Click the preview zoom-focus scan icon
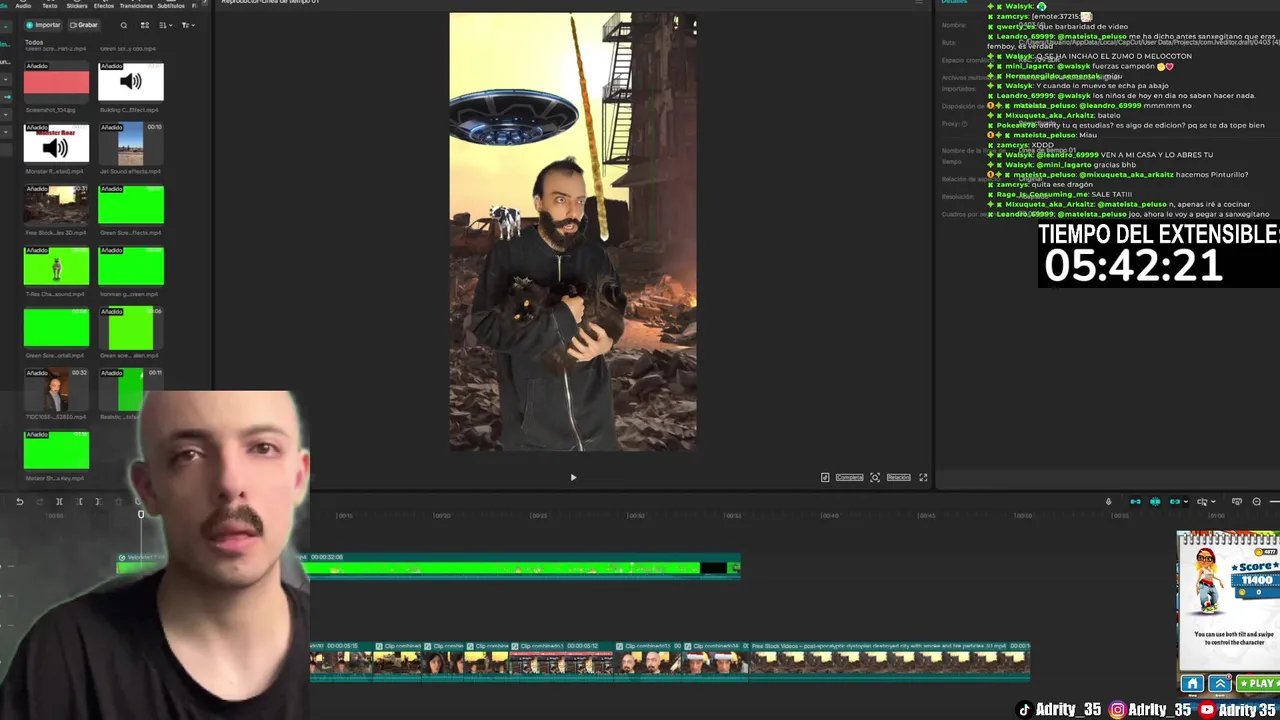Viewport: 1280px width, 720px height. click(x=875, y=477)
